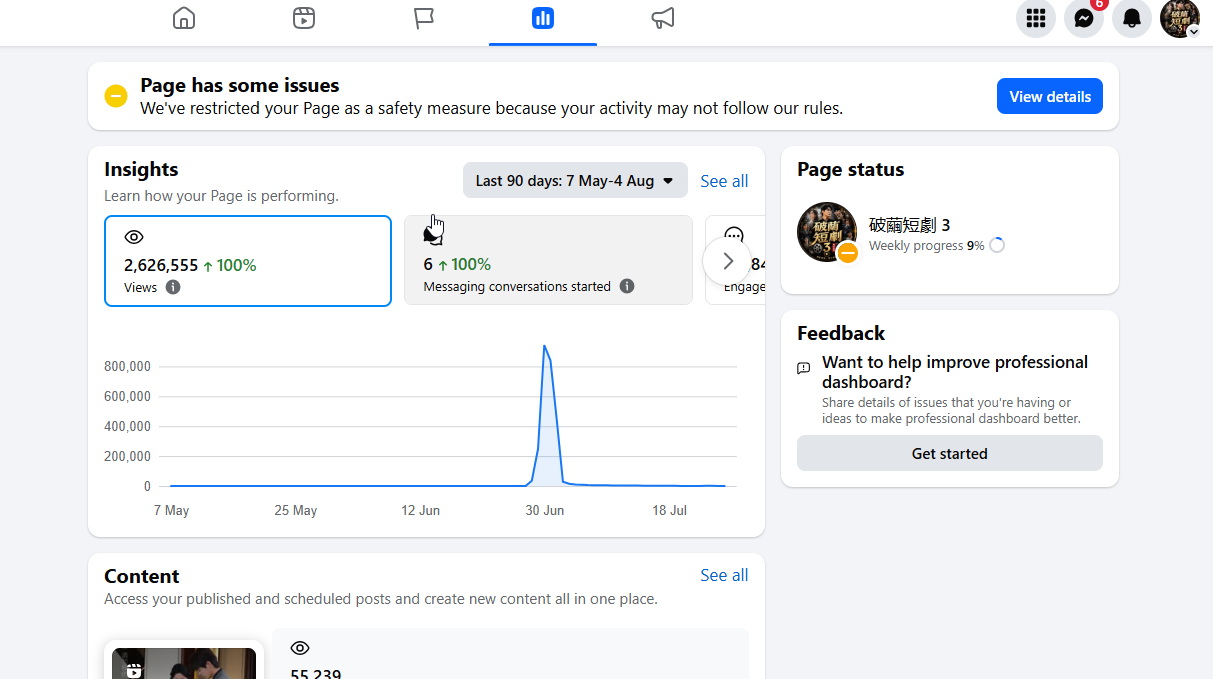The image size is (1213, 679).
Task: Open the Reels video tab icon
Action: click(x=304, y=18)
